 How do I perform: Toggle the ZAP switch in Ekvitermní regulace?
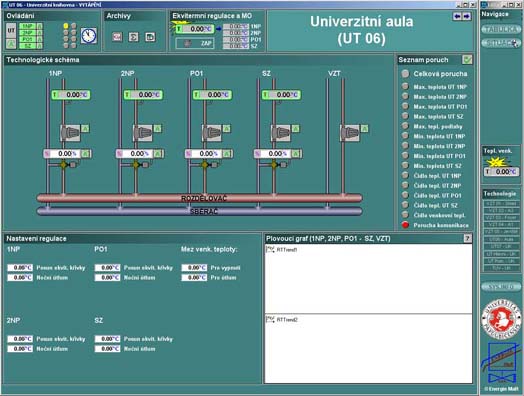pos(195,43)
